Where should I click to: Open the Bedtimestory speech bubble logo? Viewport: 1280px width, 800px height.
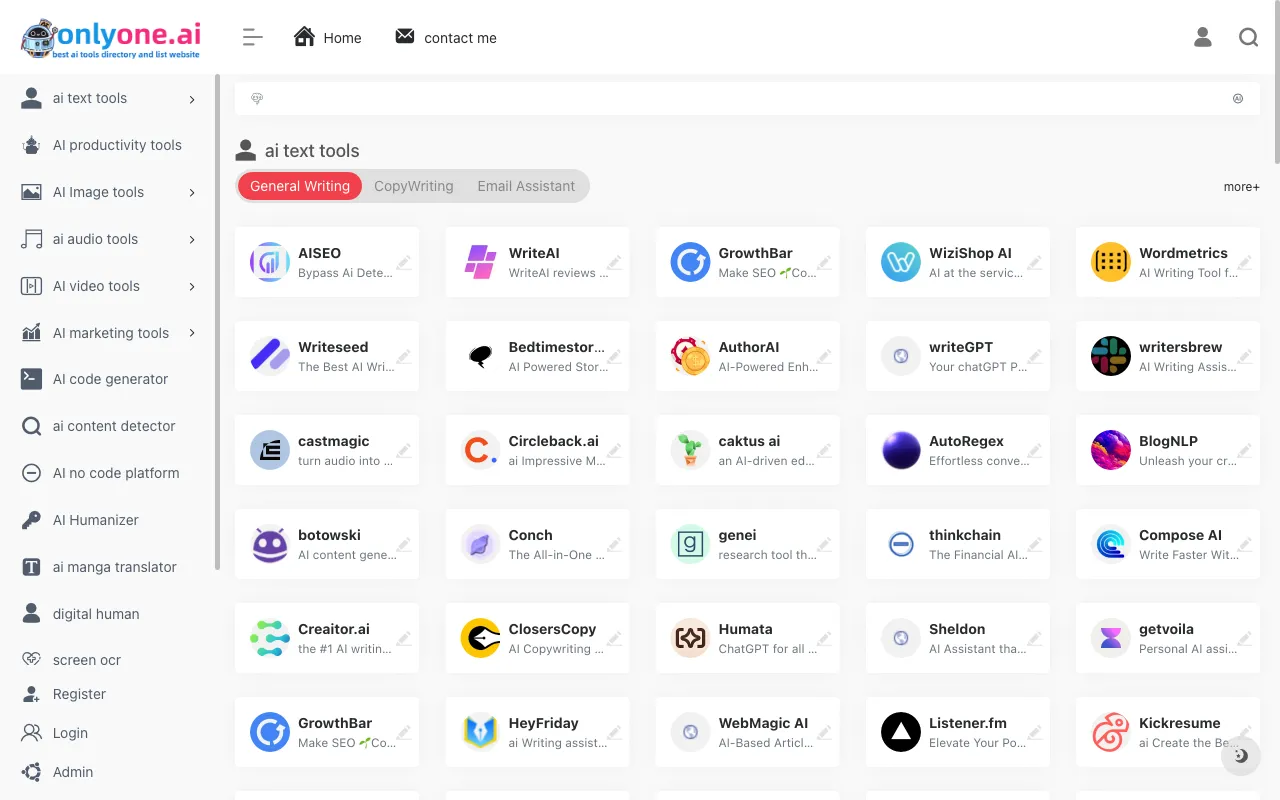point(480,356)
